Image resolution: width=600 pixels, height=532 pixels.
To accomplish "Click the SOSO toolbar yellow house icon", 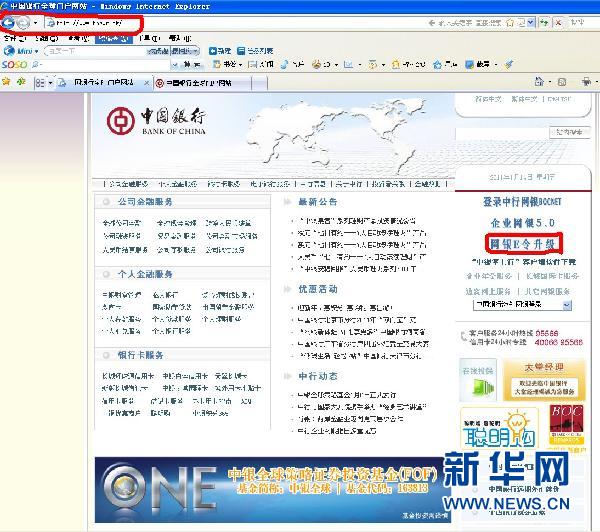I will [x=396, y=64].
